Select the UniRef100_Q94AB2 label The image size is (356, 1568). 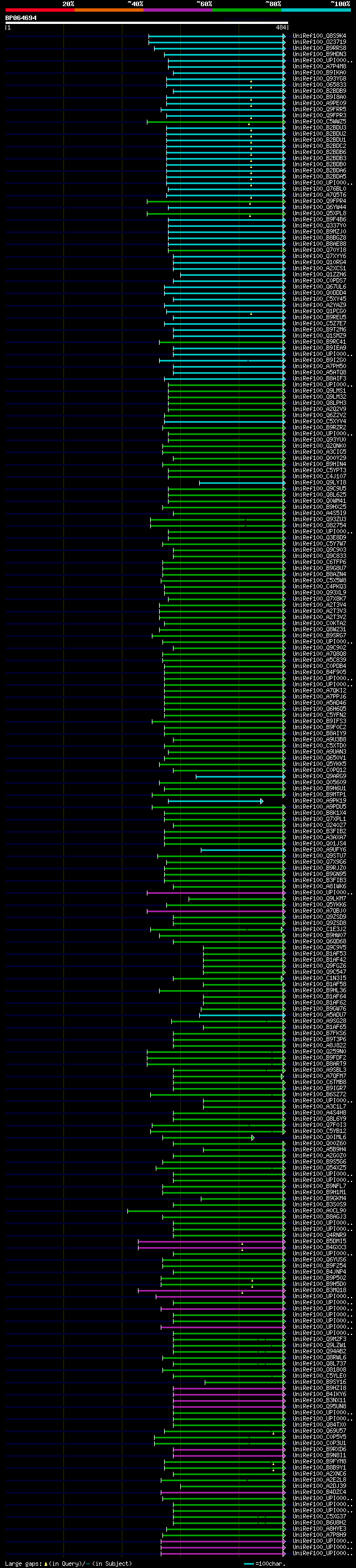pyautogui.click(x=319, y=1351)
